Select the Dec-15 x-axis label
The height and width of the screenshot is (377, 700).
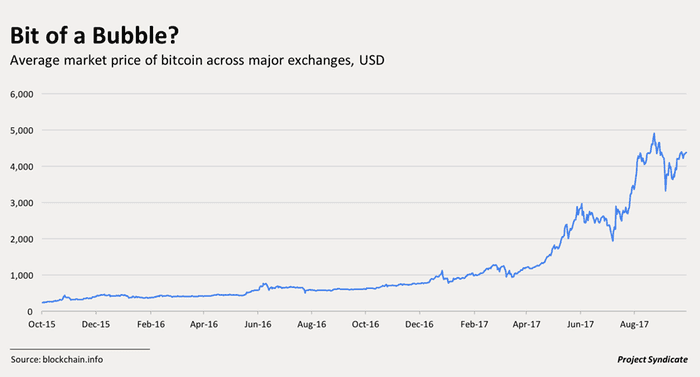[96, 324]
